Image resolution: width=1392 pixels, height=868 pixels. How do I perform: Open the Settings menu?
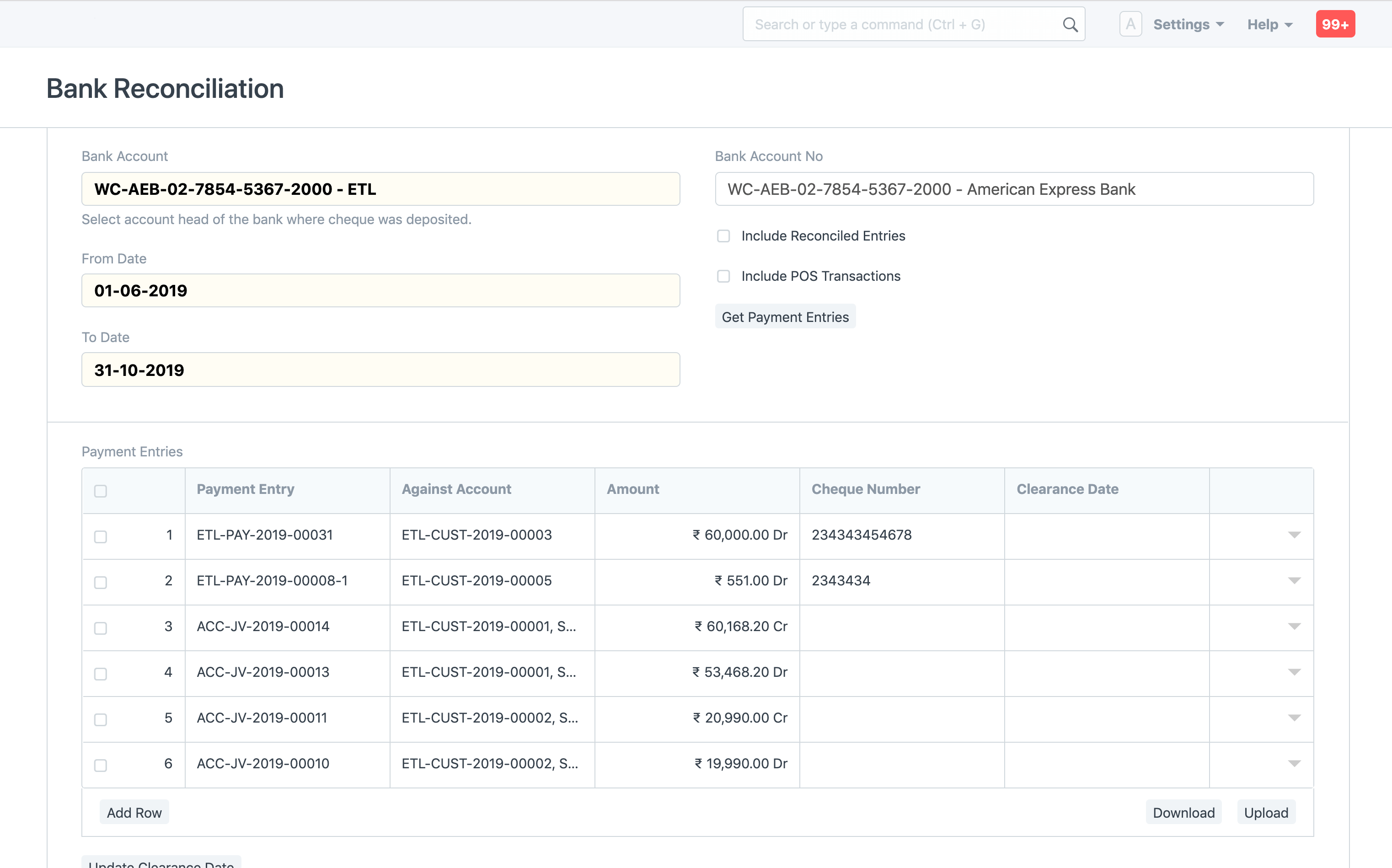pyautogui.click(x=1188, y=25)
